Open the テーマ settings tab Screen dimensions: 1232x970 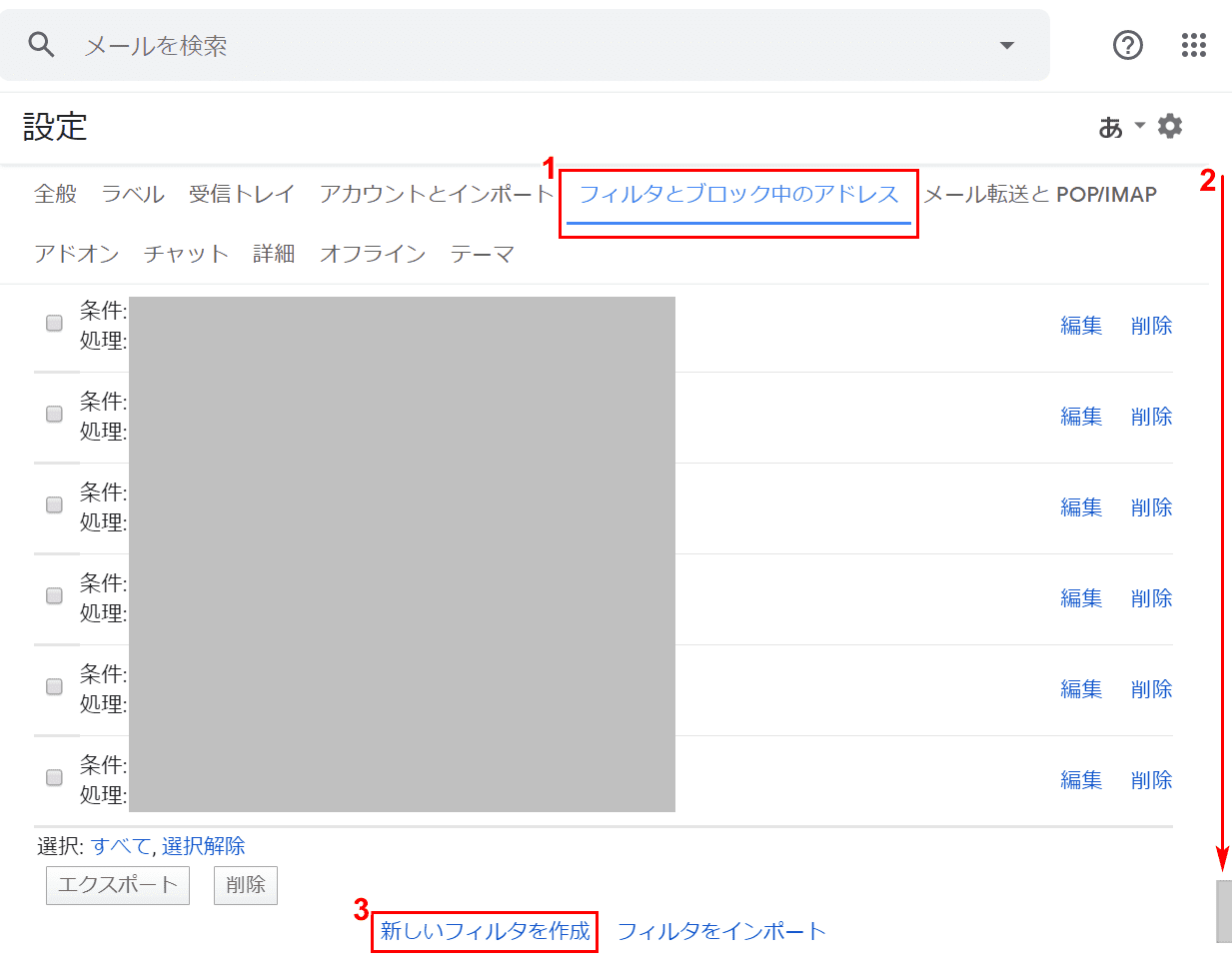coord(483,254)
